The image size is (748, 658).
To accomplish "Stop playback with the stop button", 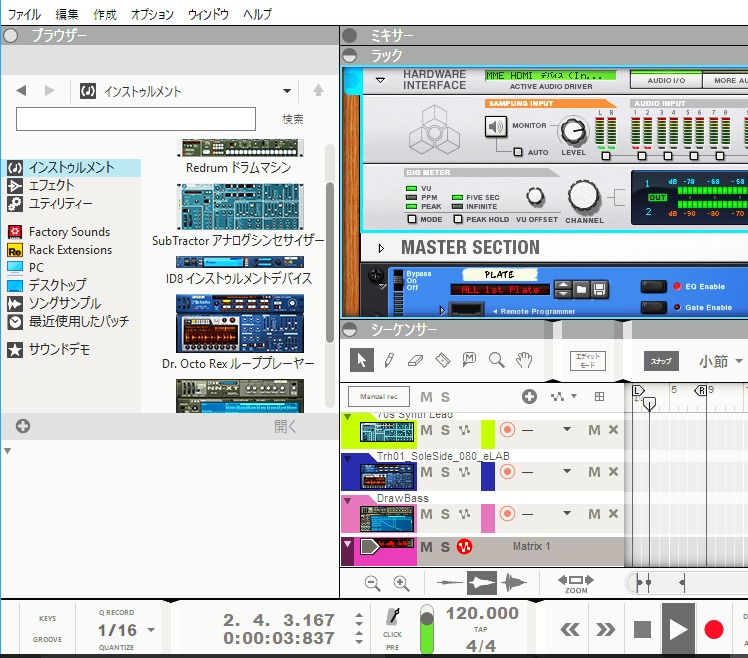I will [x=642, y=629].
